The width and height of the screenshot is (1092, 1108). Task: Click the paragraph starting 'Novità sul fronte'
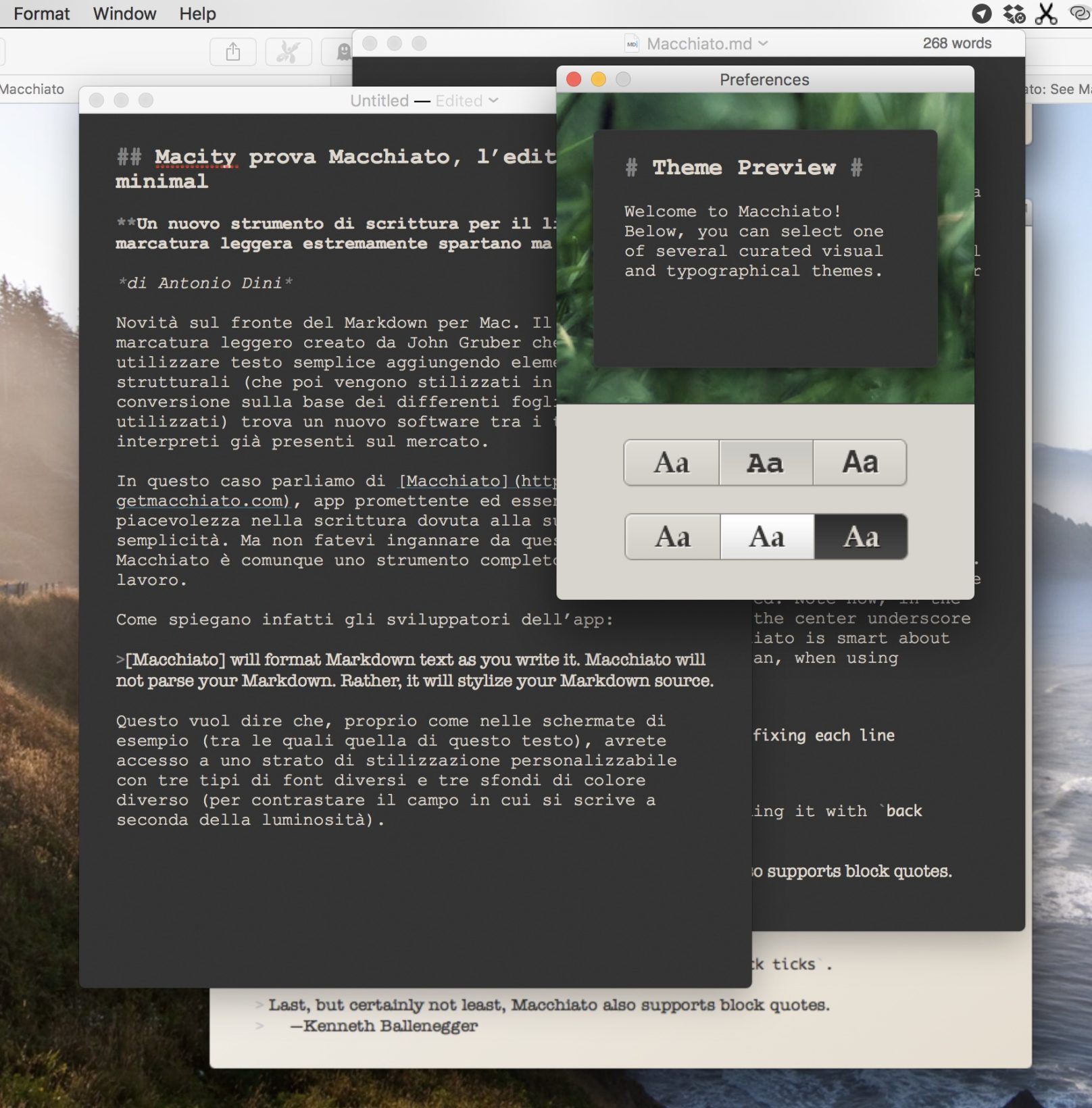click(x=336, y=382)
